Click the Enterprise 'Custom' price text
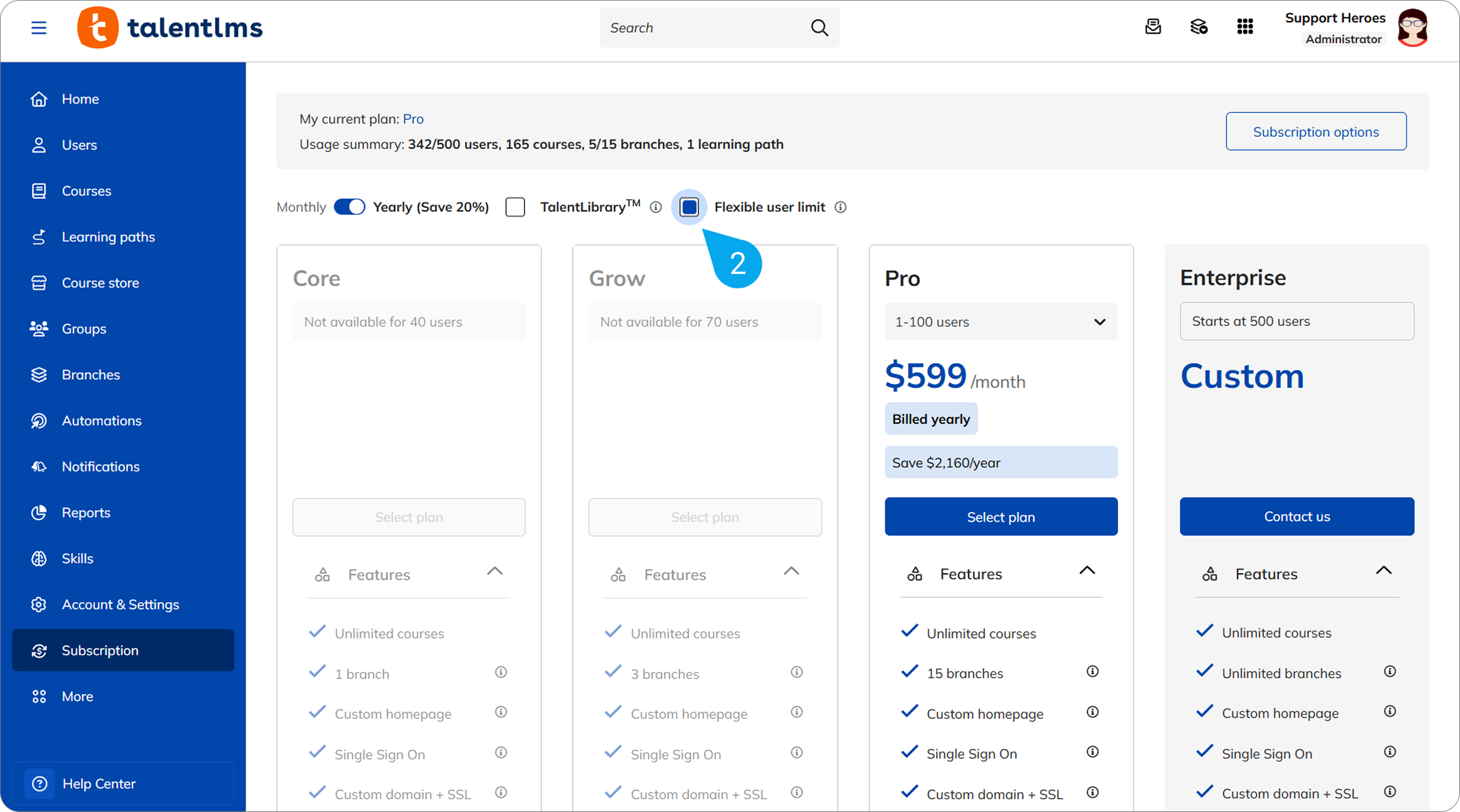Viewport: 1460px width, 812px height. [1242, 376]
